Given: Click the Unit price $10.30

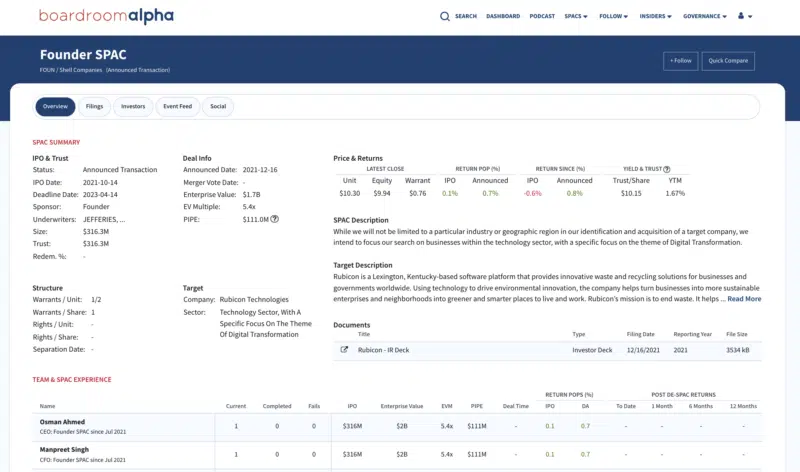Looking at the screenshot, I should [349, 193].
